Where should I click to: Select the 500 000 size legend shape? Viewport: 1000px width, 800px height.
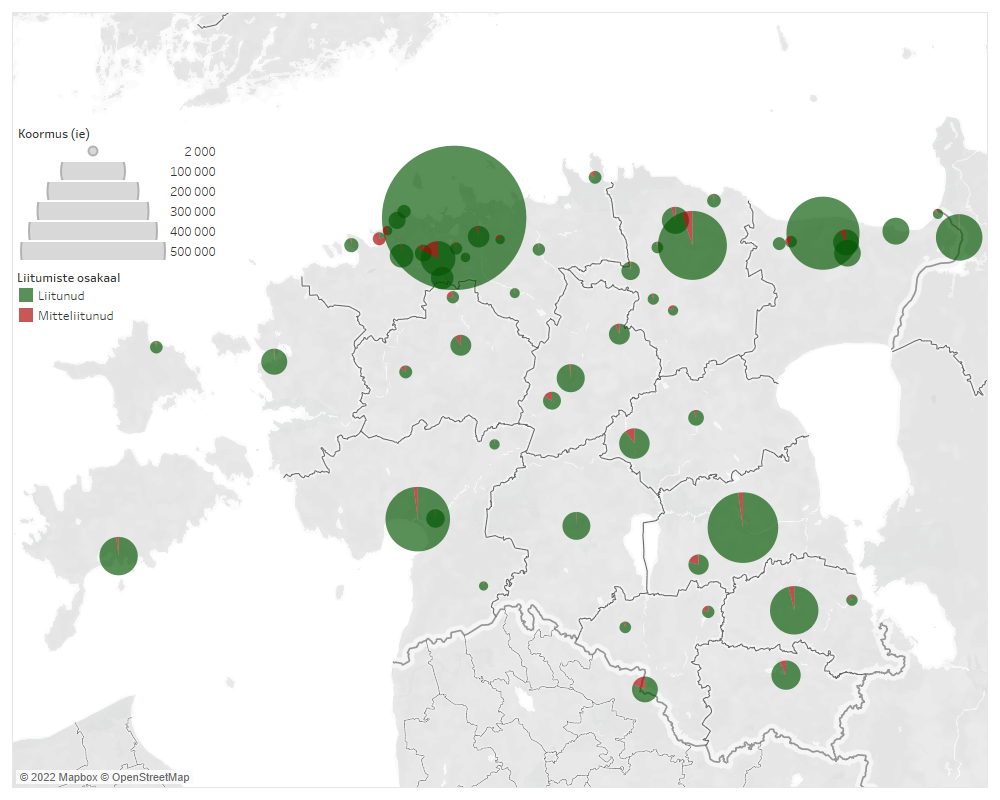coord(93,251)
